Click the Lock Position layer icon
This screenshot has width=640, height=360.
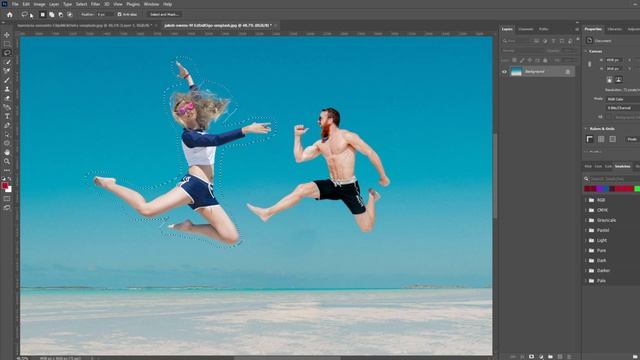tap(530, 60)
